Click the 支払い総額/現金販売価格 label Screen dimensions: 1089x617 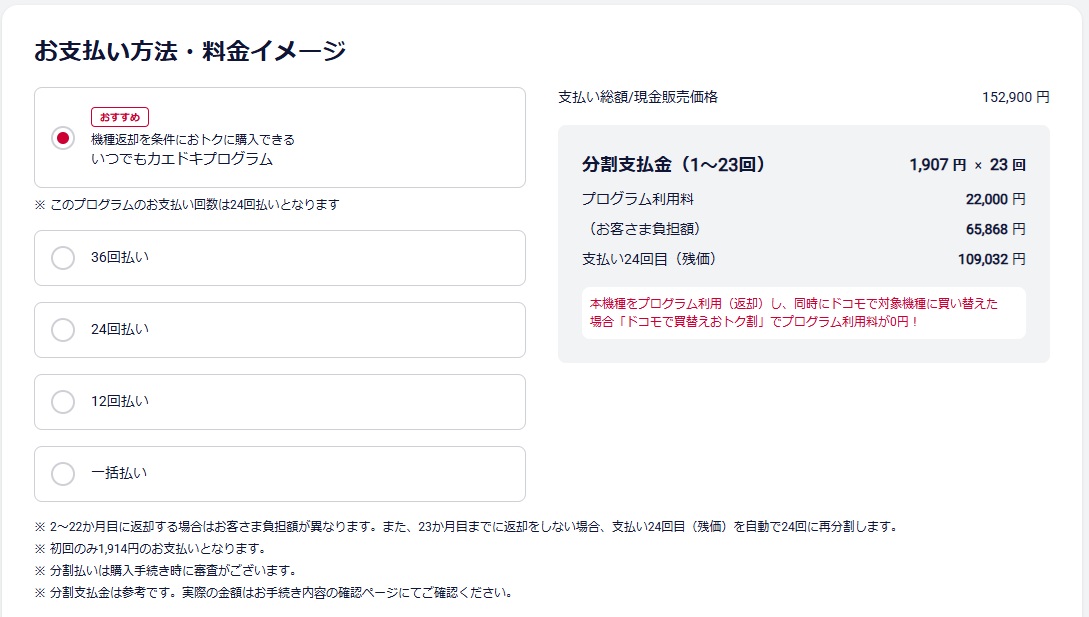click(x=638, y=97)
